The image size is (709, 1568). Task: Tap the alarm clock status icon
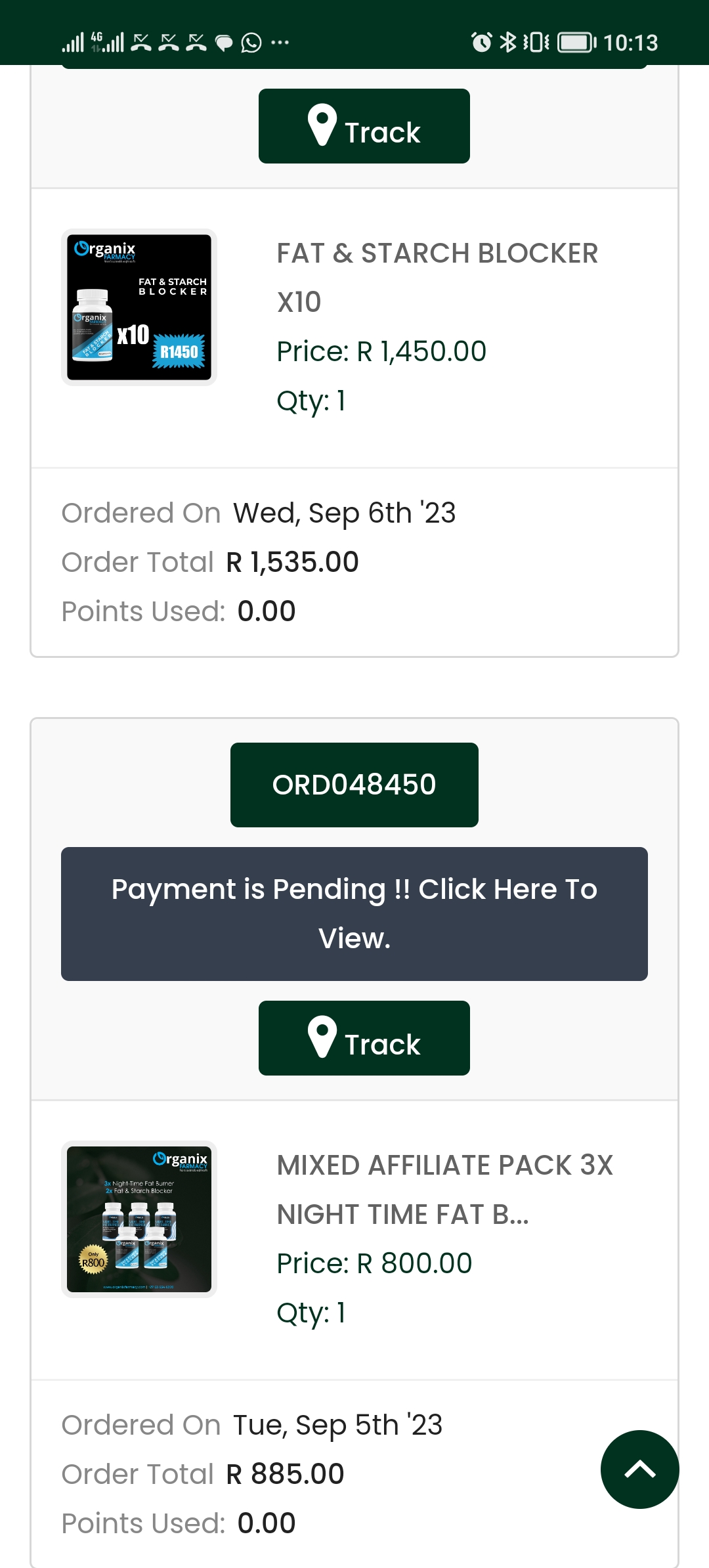[481, 42]
